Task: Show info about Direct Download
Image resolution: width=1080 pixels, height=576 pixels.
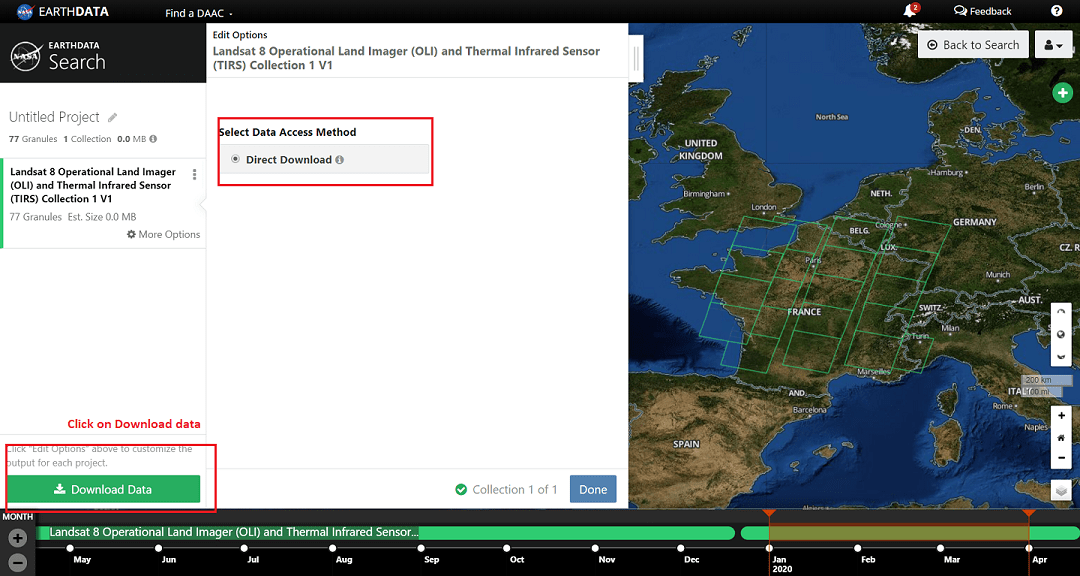Action: coord(340,160)
